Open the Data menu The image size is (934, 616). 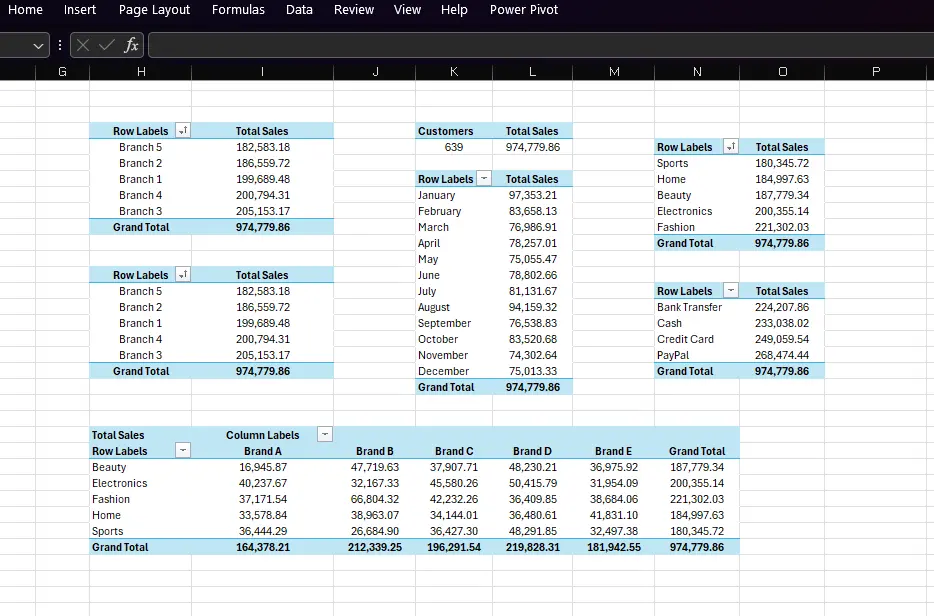[299, 10]
